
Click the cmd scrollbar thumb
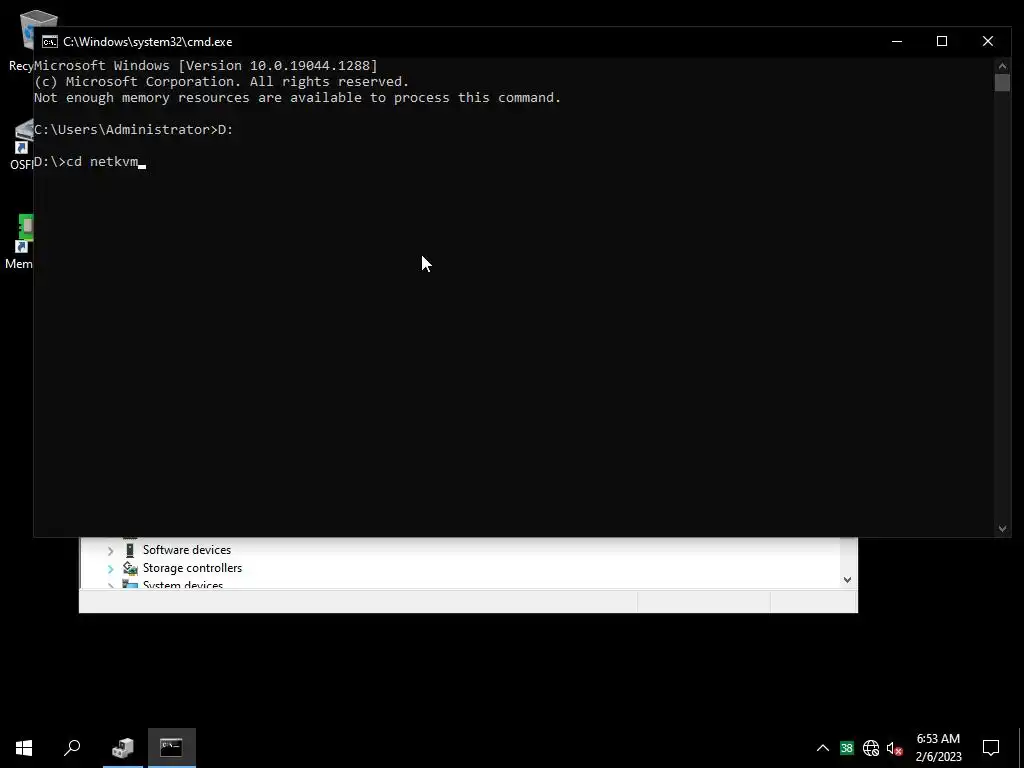click(1002, 83)
